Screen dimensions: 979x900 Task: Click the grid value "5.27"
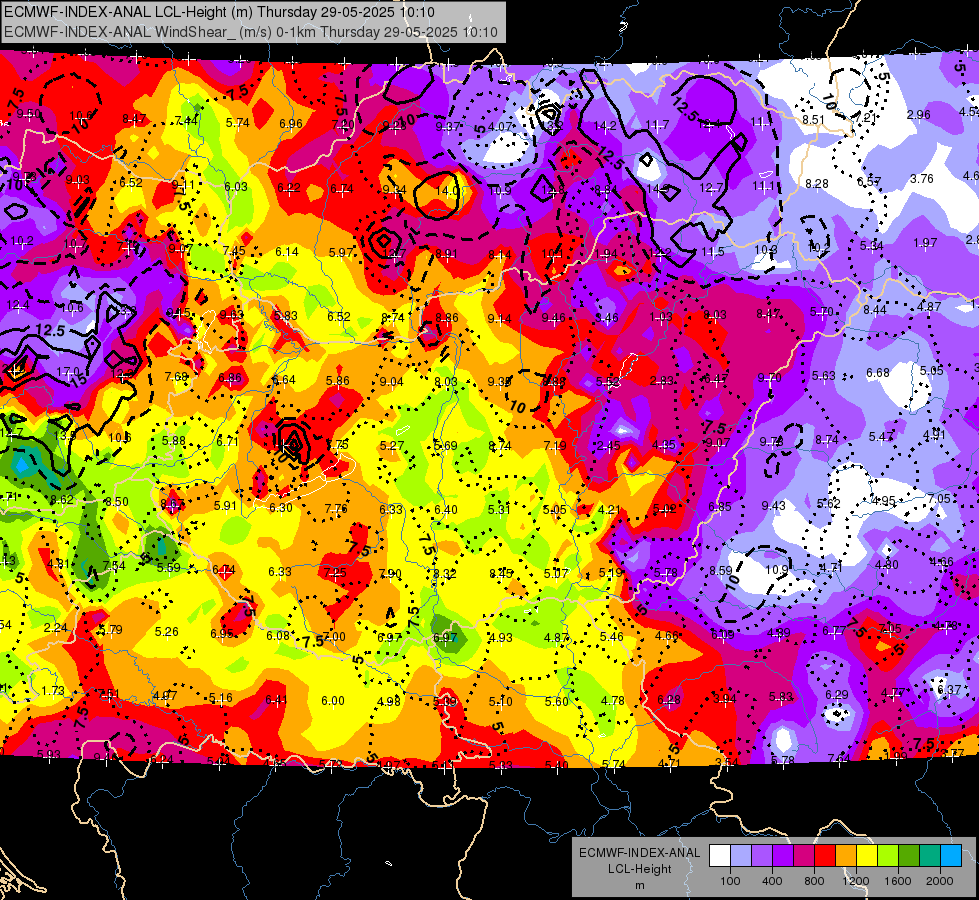click(x=391, y=446)
